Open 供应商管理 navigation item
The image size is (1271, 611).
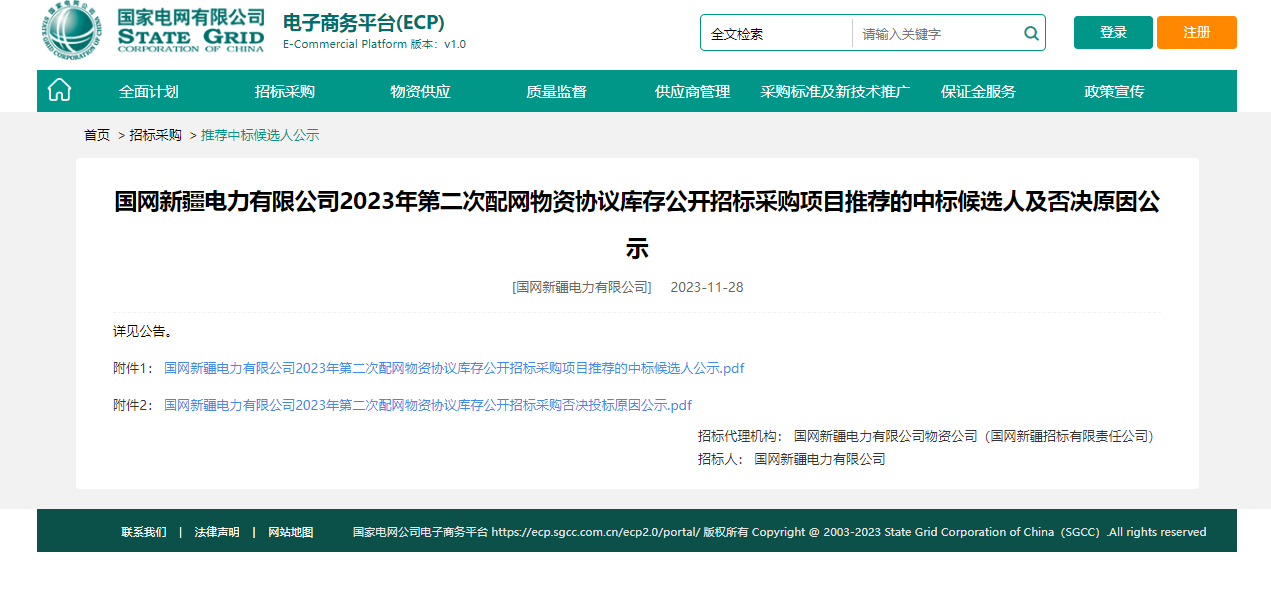[692, 91]
